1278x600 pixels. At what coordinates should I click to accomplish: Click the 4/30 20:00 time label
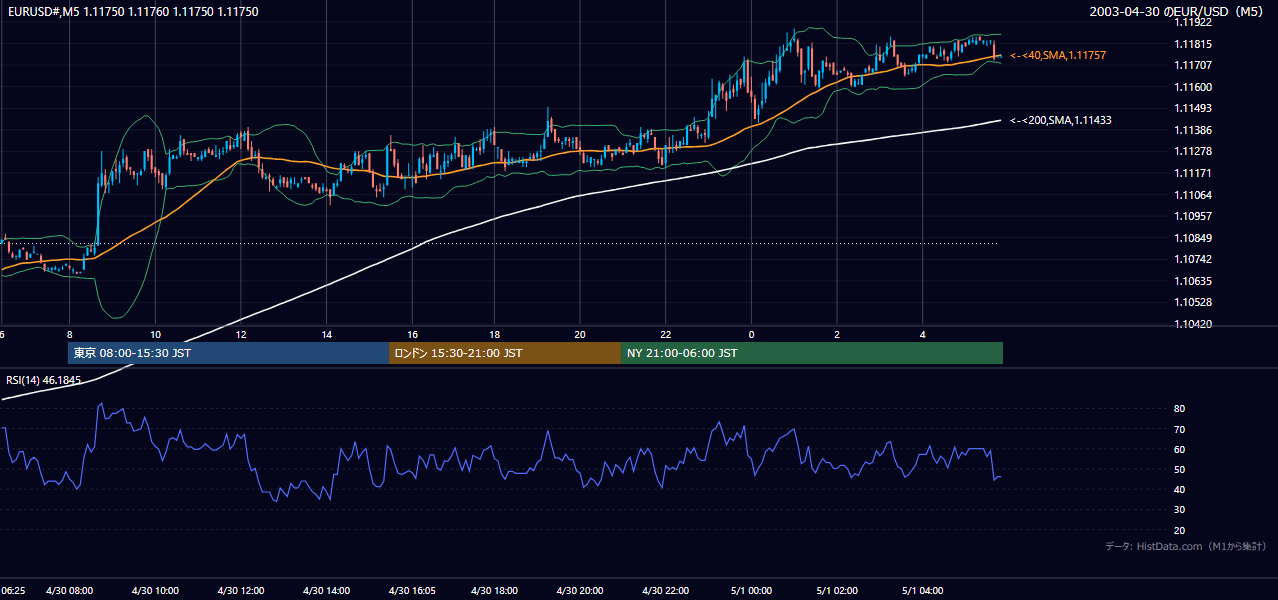pos(581,590)
